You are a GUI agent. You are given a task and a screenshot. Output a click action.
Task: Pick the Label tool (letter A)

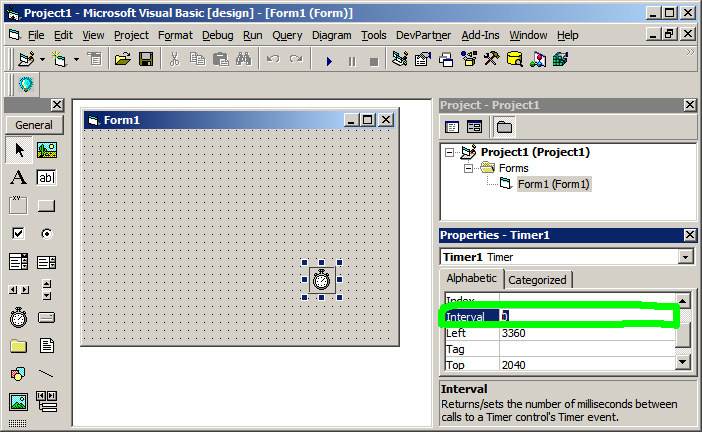click(18, 178)
